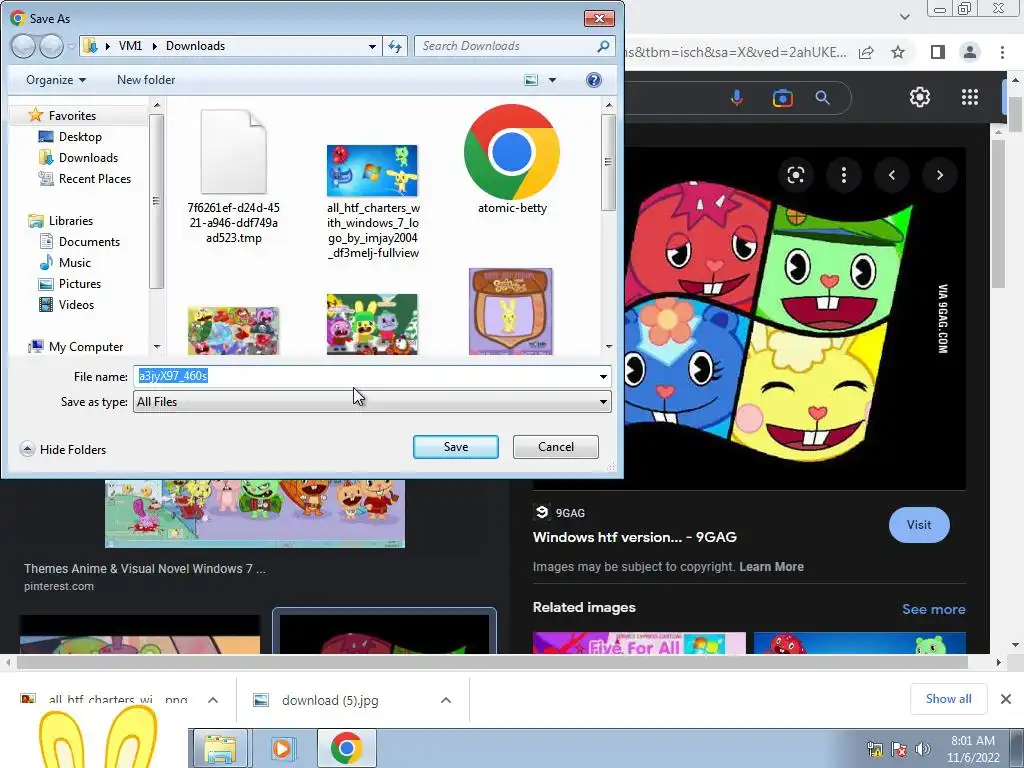Click the Forward arrow in Save As dialog
The image size is (1024, 768).
click(51, 46)
